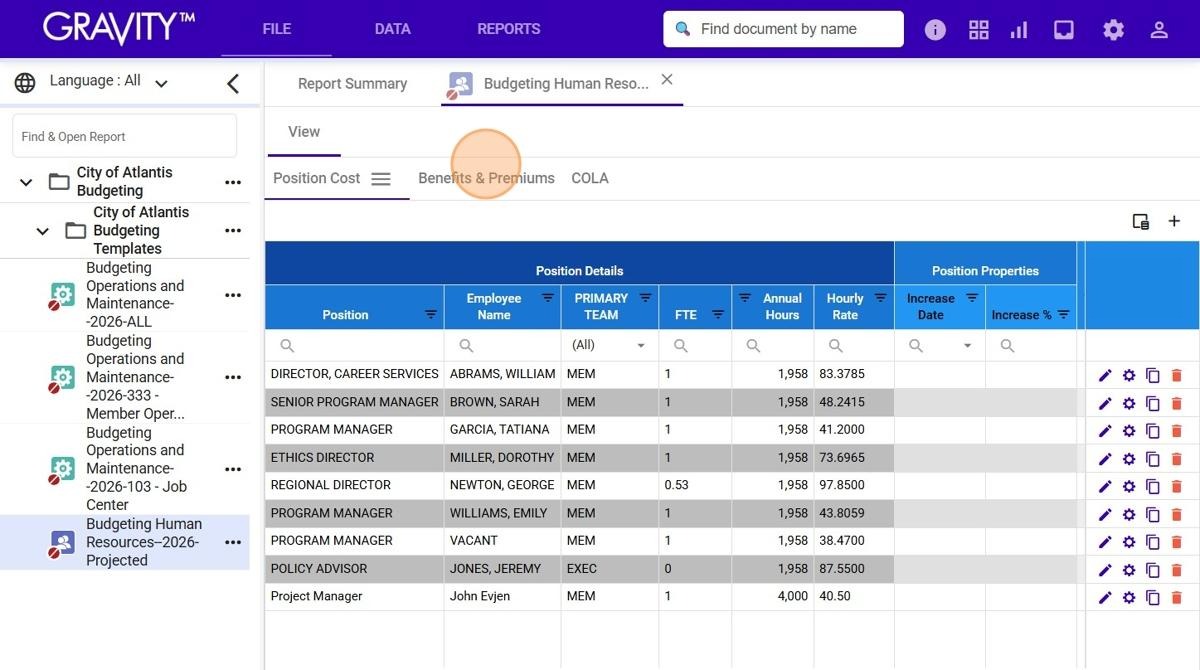This screenshot has width=1200, height=670.
Task: Open the dashboard grid icon
Action: (x=979, y=30)
